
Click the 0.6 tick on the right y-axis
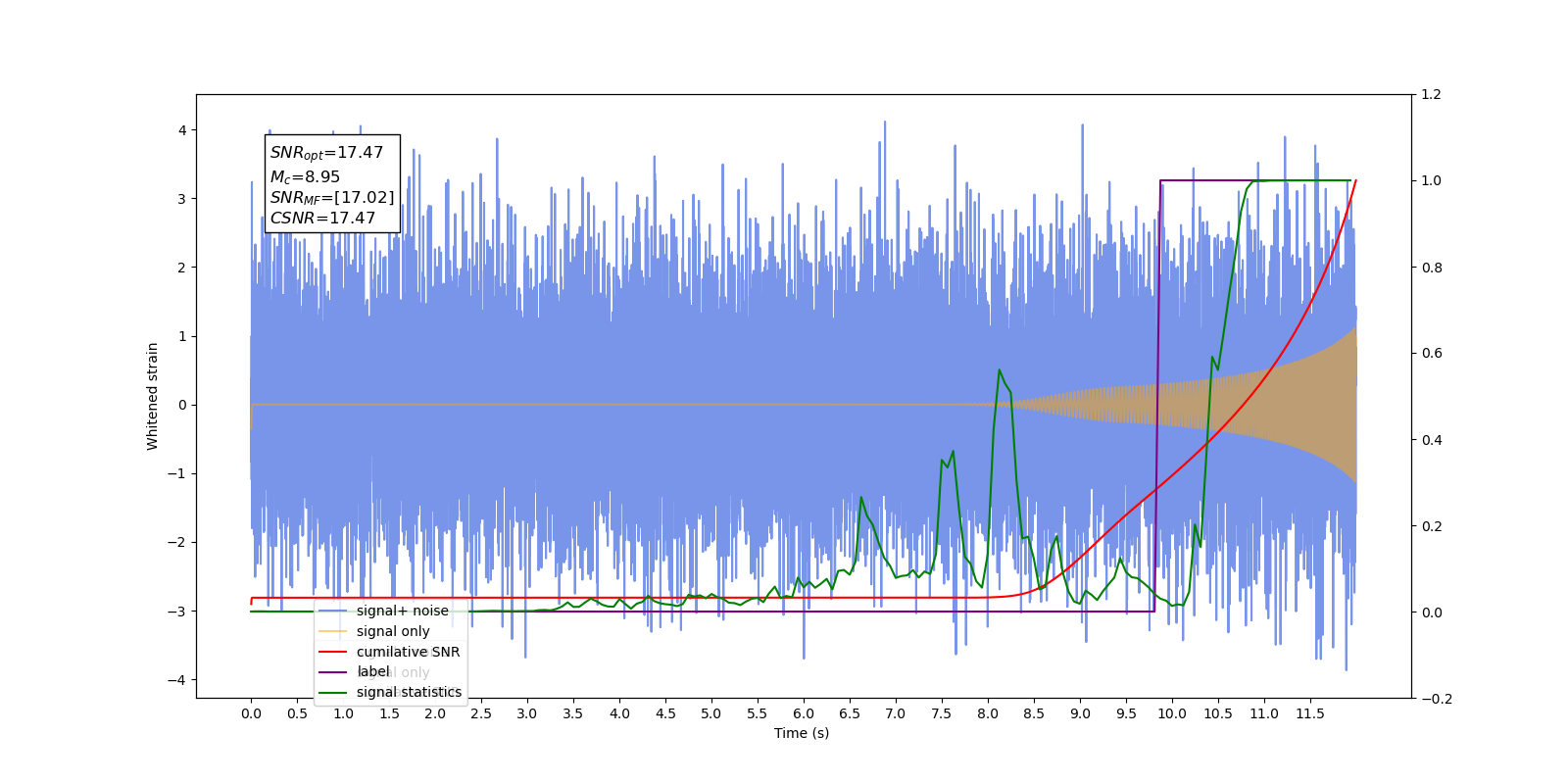1431,354
